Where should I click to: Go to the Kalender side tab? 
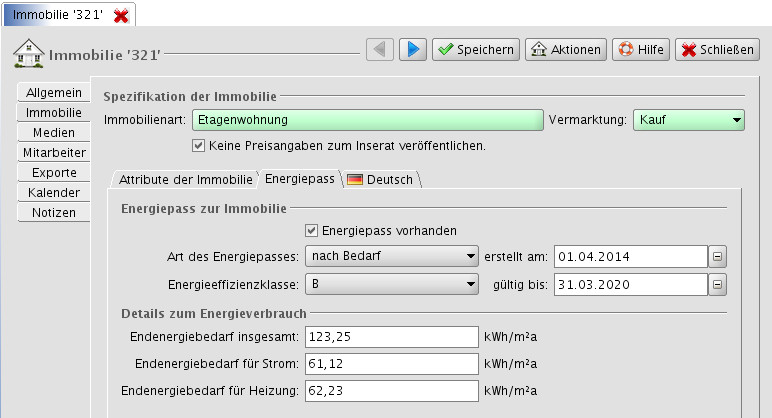click(54, 193)
